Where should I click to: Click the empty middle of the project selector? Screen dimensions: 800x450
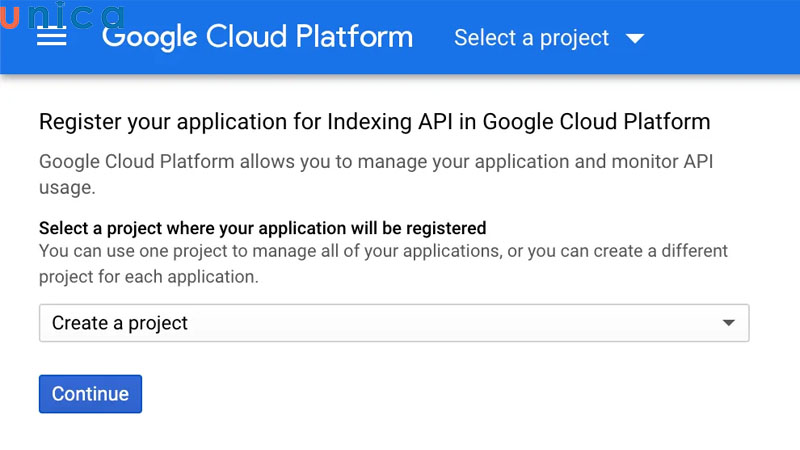coord(450,323)
